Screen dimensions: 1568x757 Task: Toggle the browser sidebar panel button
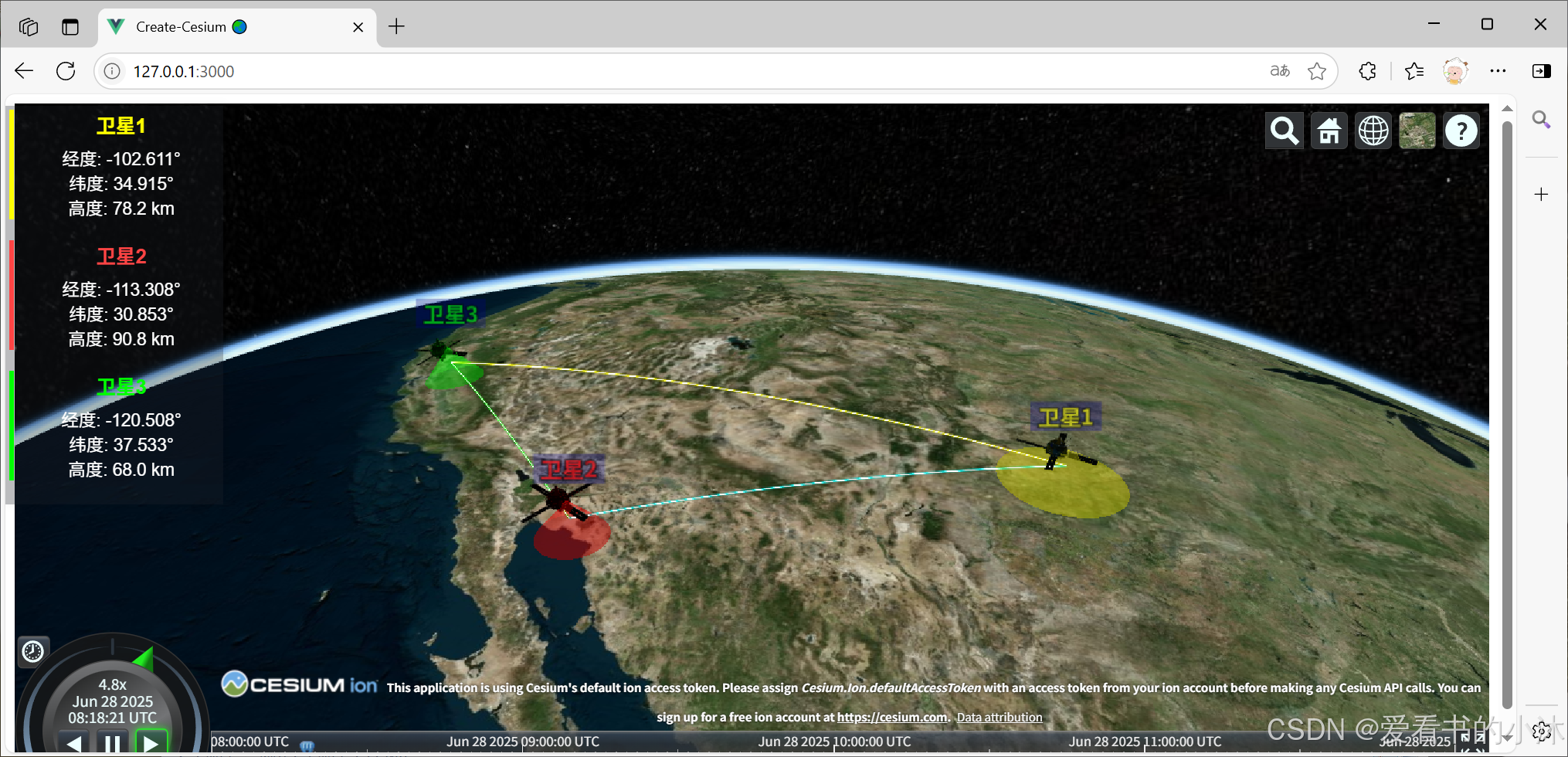[1541, 71]
